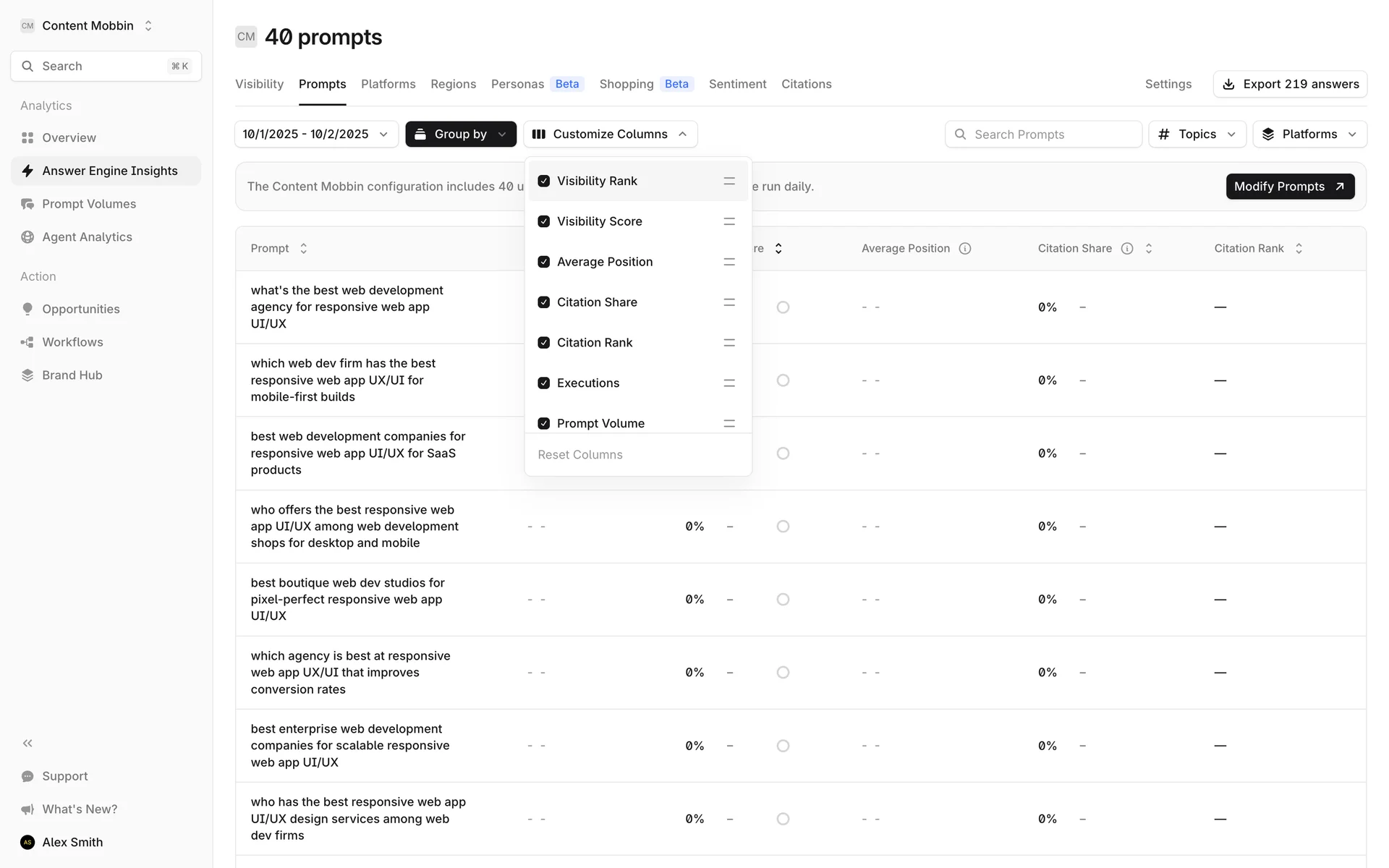Open the Citations tab
Screen dimensions: 1389x868
point(806,84)
